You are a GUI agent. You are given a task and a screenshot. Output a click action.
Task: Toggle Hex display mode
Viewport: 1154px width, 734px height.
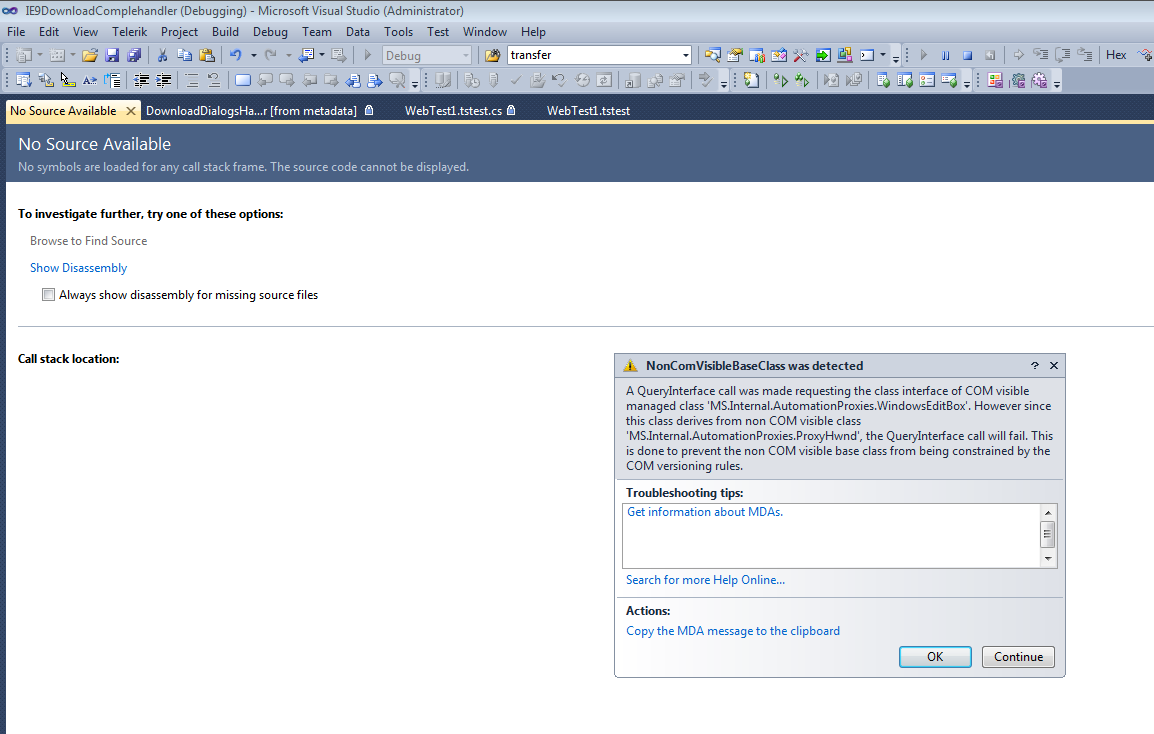[1116, 55]
